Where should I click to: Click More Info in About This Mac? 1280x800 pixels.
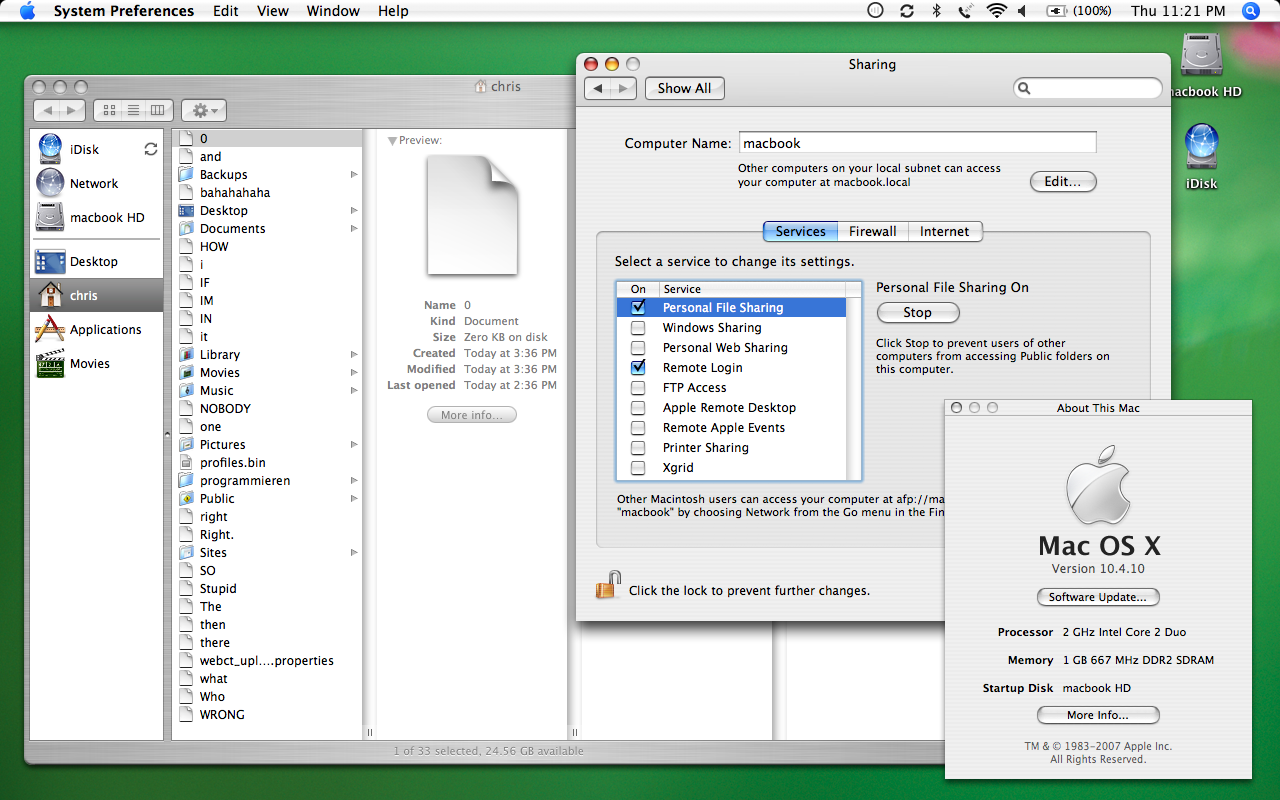[1098, 715]
